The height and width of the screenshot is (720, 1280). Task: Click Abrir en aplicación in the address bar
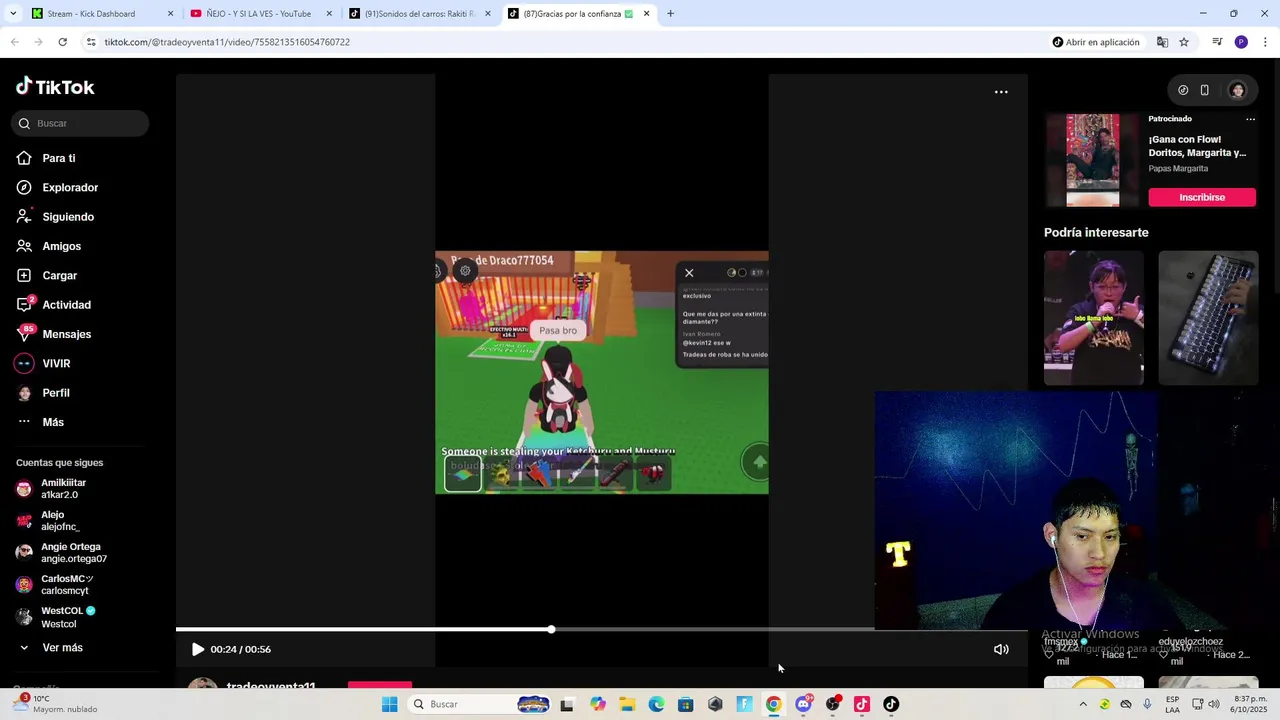[x=1096, y=42]
